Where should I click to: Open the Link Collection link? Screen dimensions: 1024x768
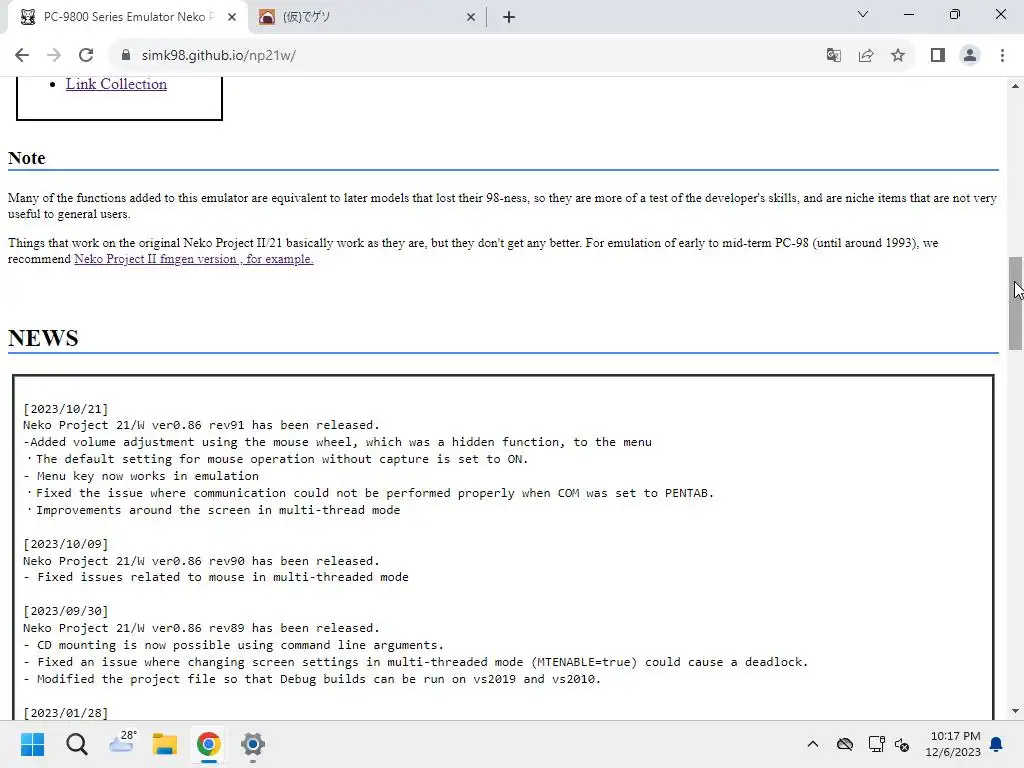coord(116,84)
